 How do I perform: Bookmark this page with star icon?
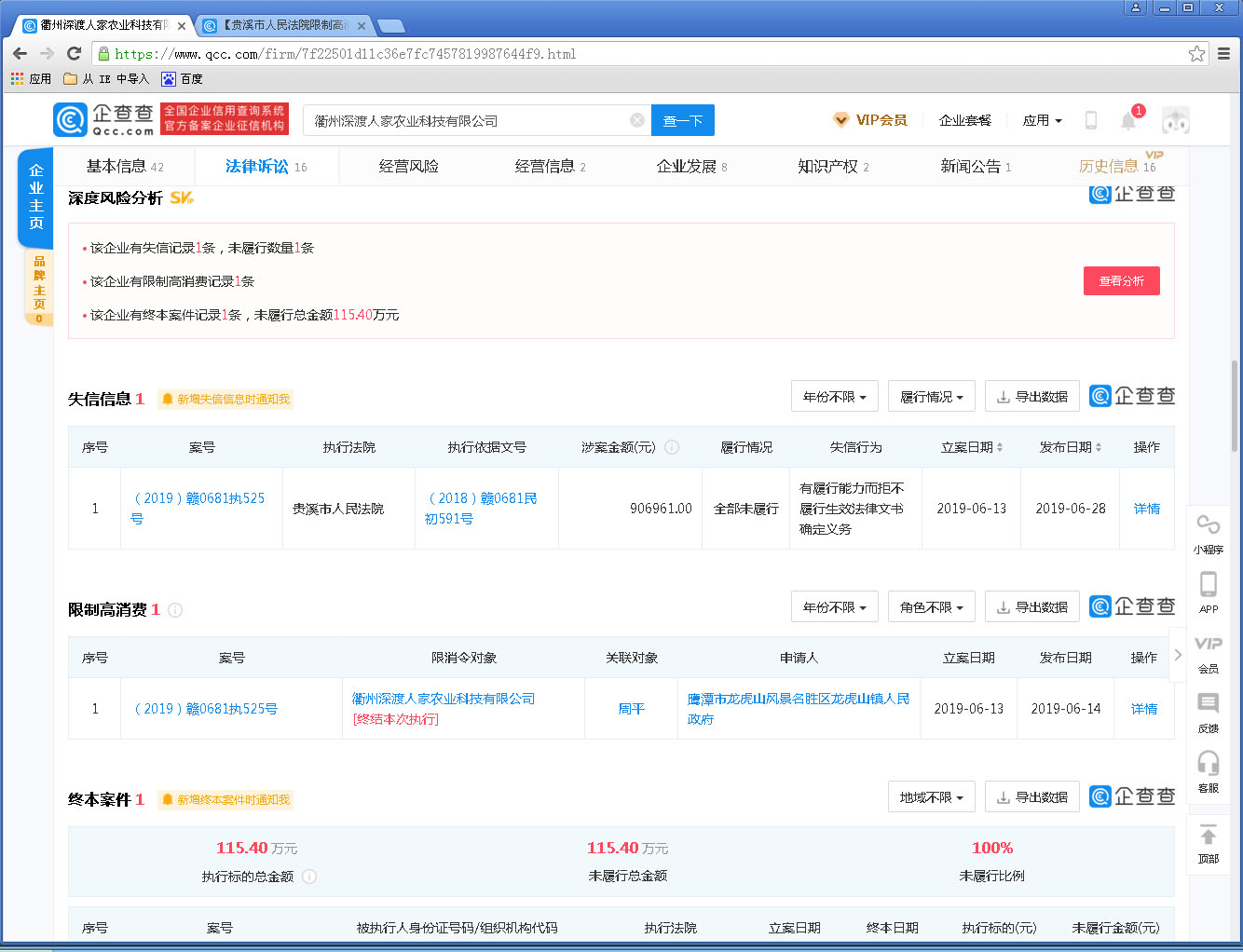pyautogui.click(x=1196, y=54)
